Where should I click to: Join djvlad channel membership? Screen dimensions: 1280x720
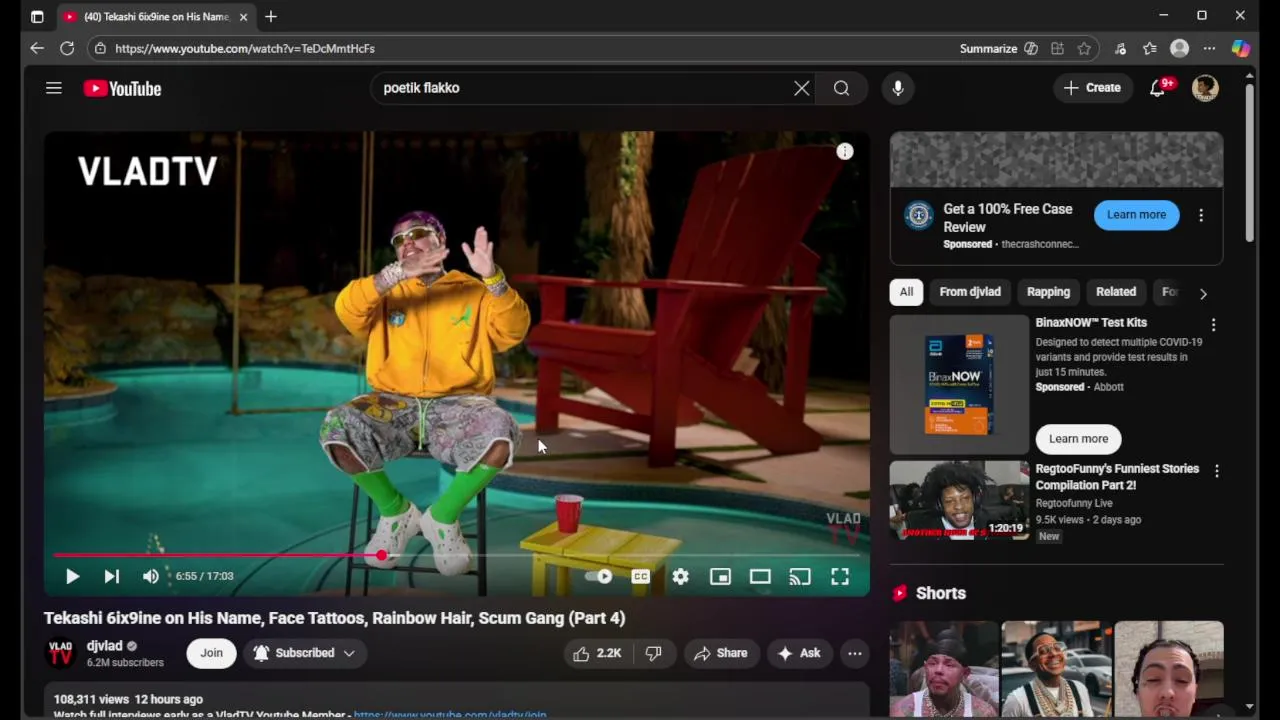pyautogui.click(x=211, y=653)
